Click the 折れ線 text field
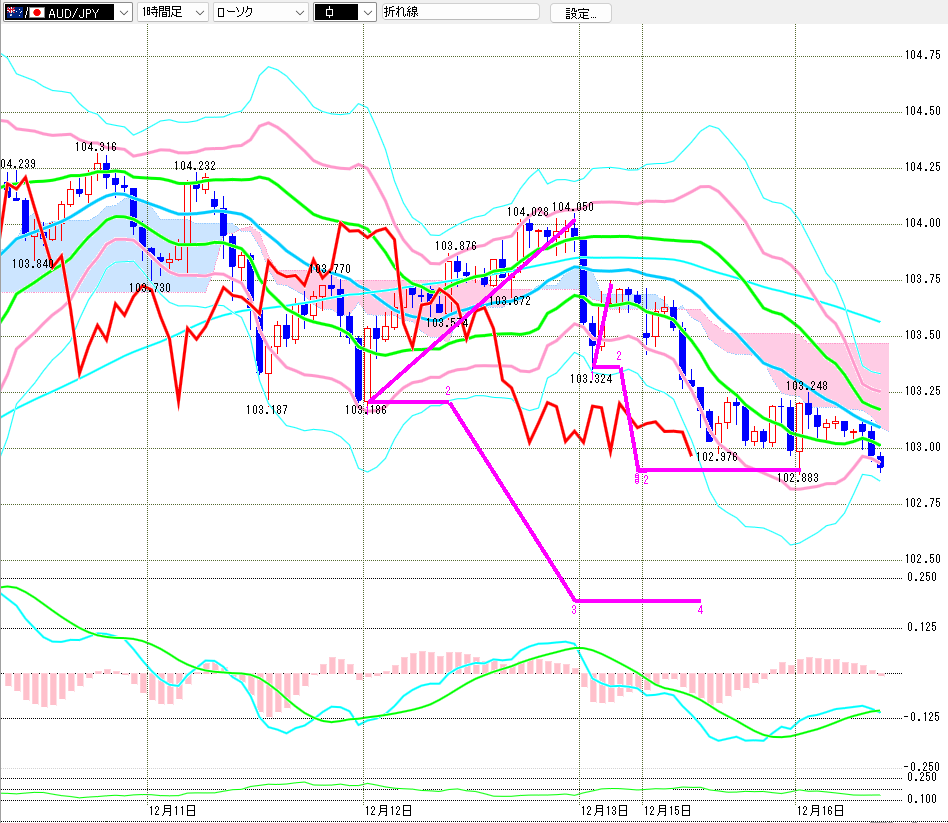 point(460,12)
